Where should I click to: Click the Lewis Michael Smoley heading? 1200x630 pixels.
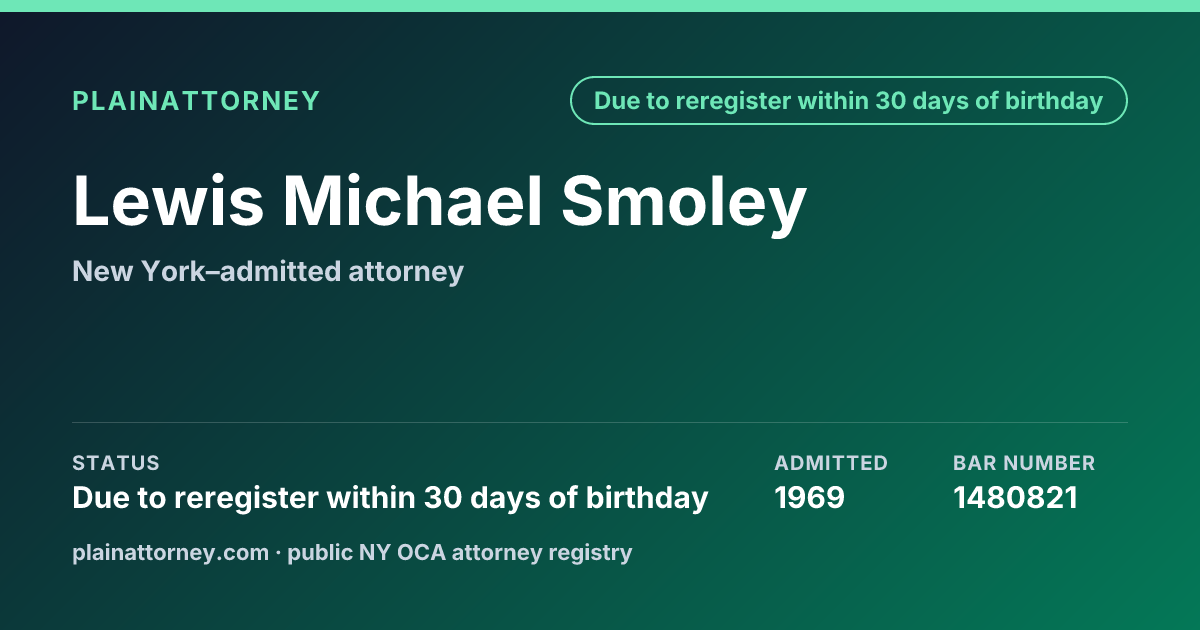[x=440, y=202]
